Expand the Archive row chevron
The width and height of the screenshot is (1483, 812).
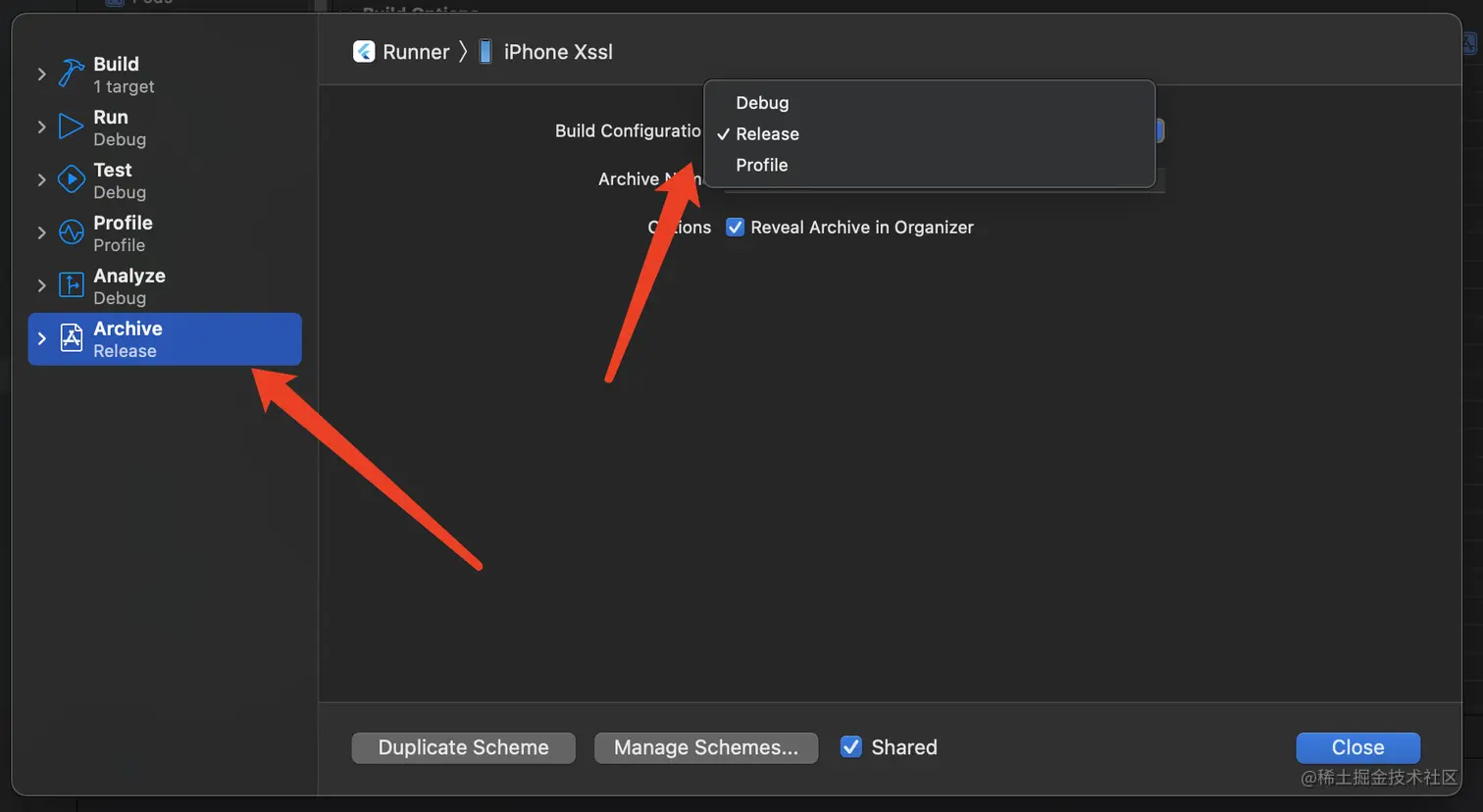coord(41,339)
